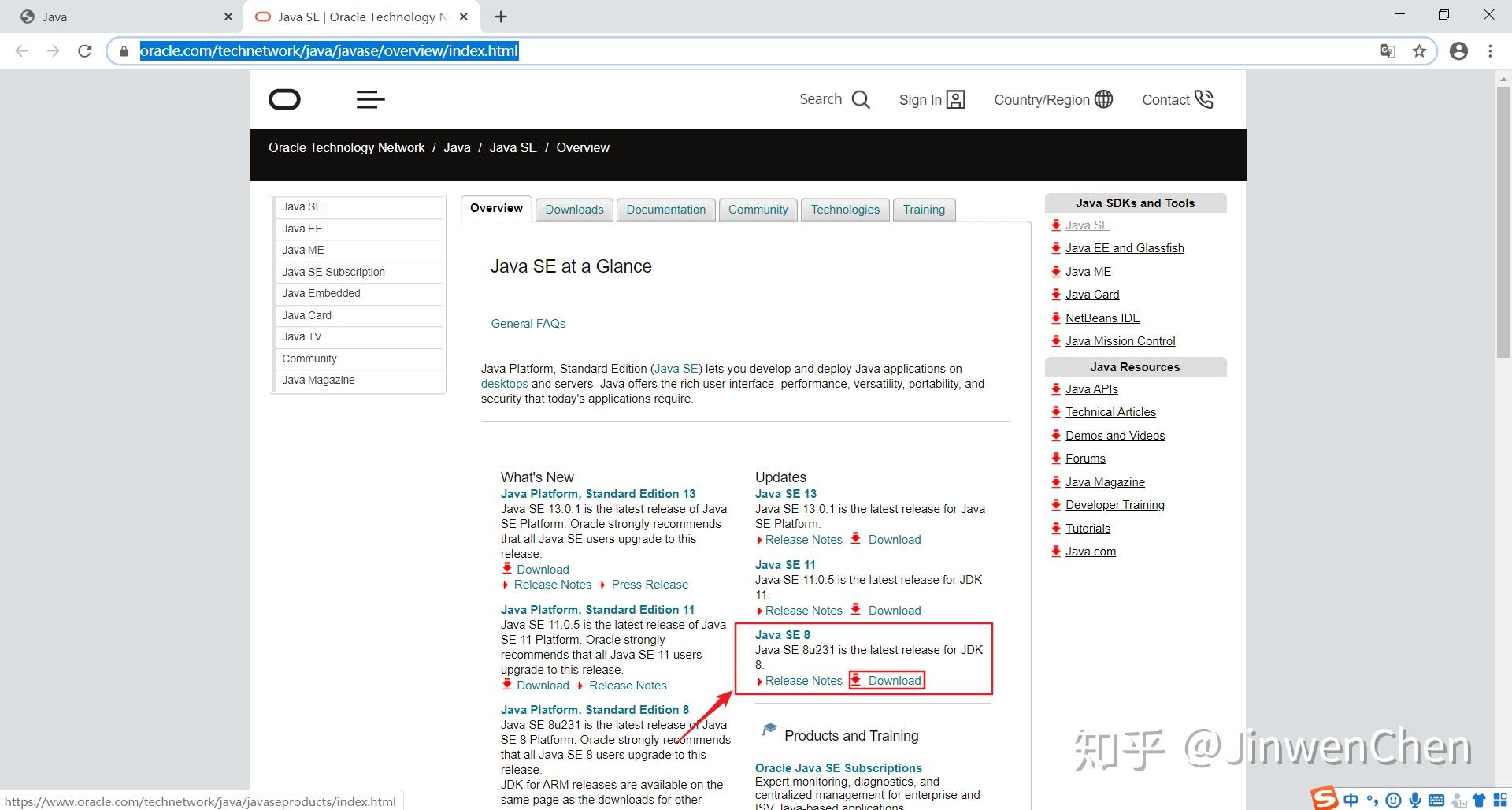Screen dimensions: 1512x810
Task: Open Oracle Java SE Subscriptions link
Action: point(838,768)
